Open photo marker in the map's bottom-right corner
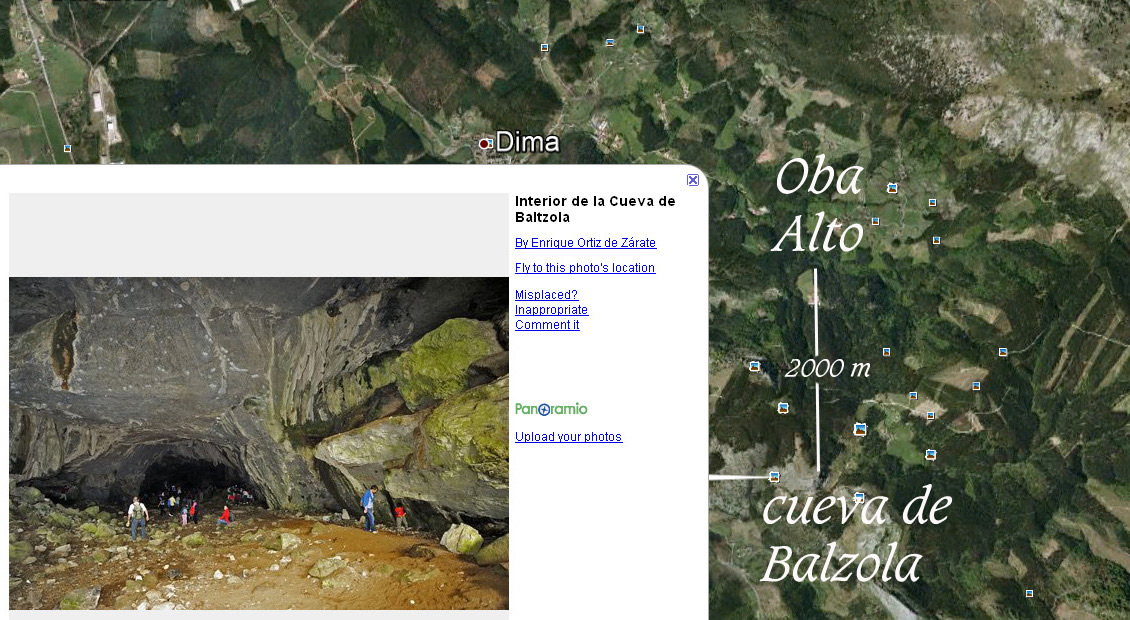 [x=1029, y=593]
